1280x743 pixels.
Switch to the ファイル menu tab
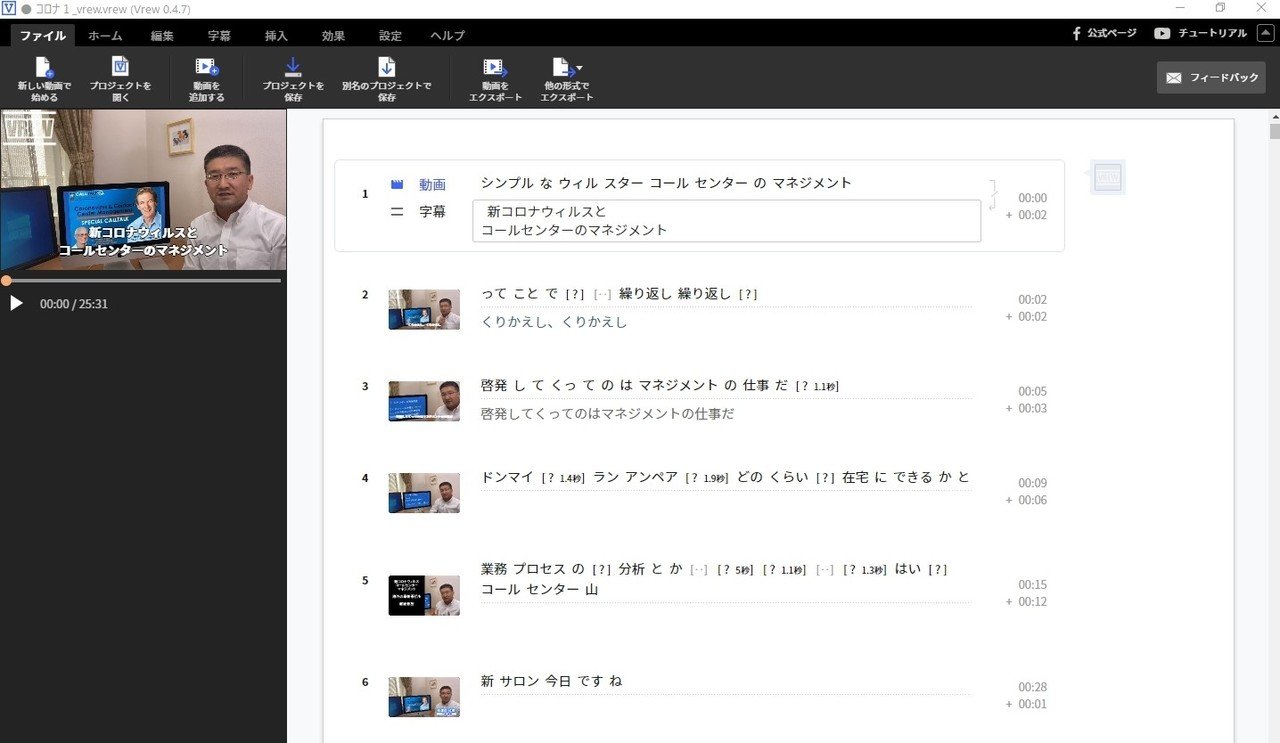tap(41, 35)
